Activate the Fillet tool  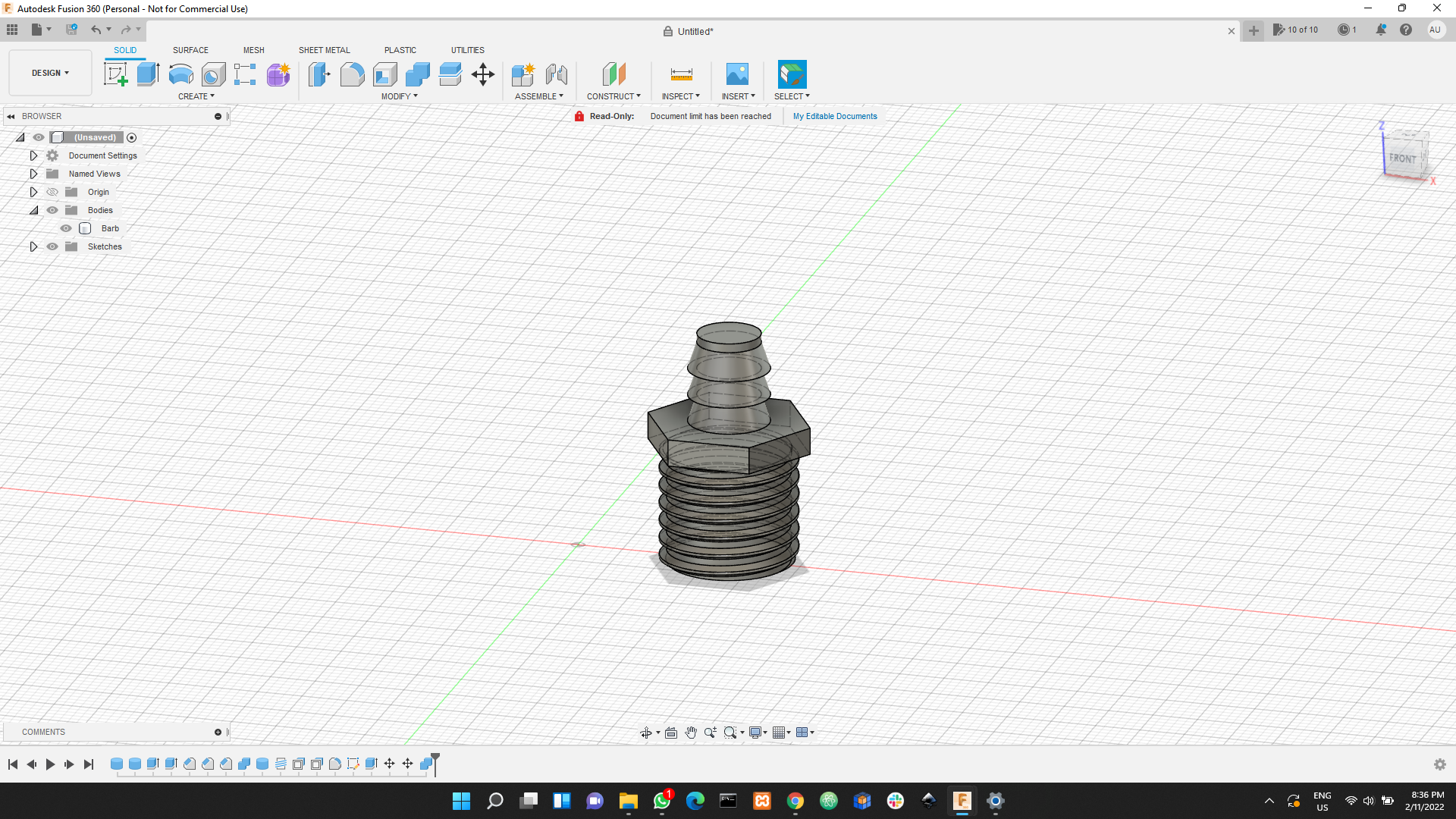coord(353,74)
